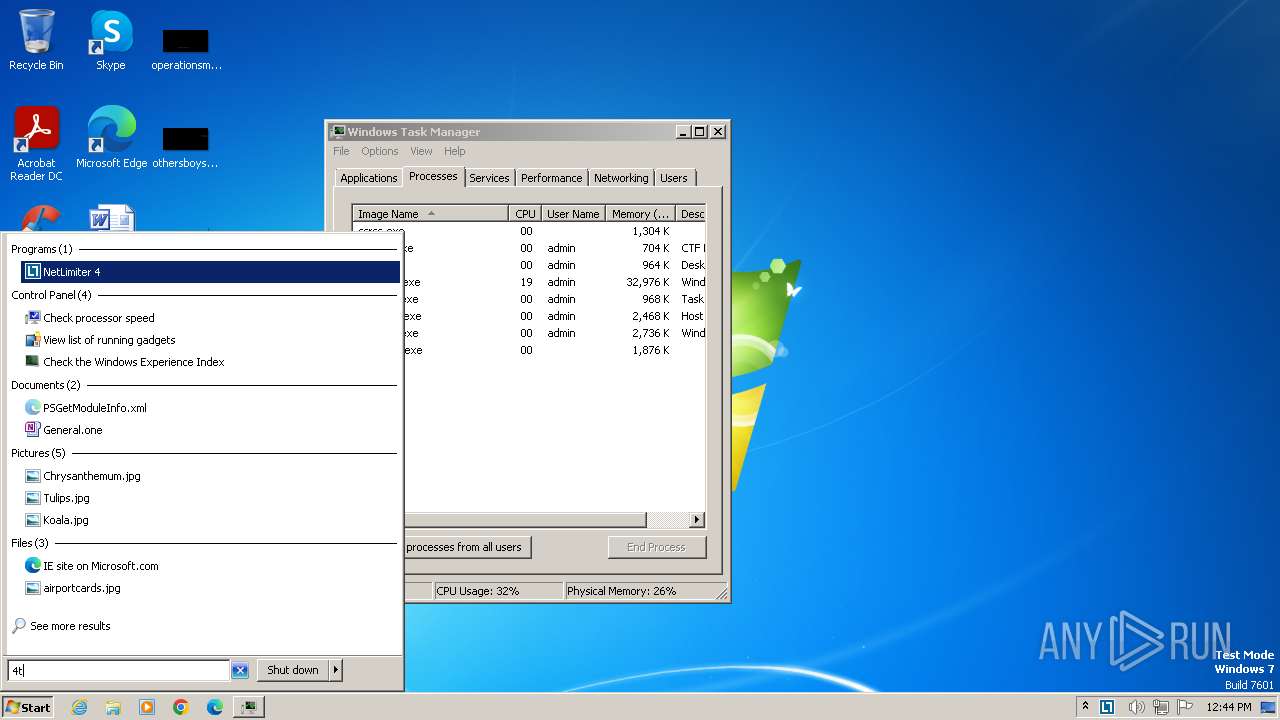Select process row with 1,876 K memory
Screen dimensions: 1280x720
coord(555,350)
